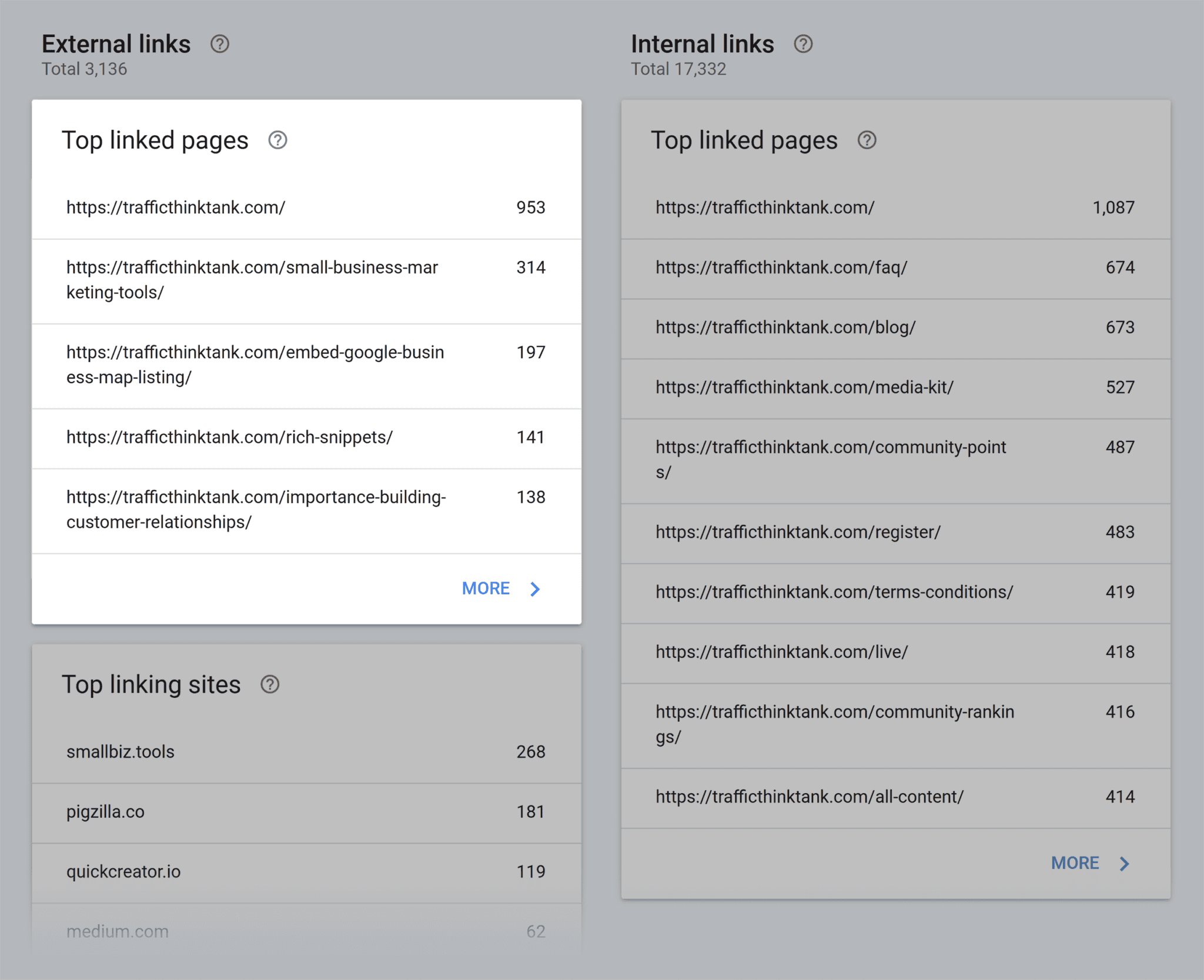The width and height of the screenshot is (1204, 980).
Task: Open the all-content internal linked page
Action: click(x=809, y=797)
